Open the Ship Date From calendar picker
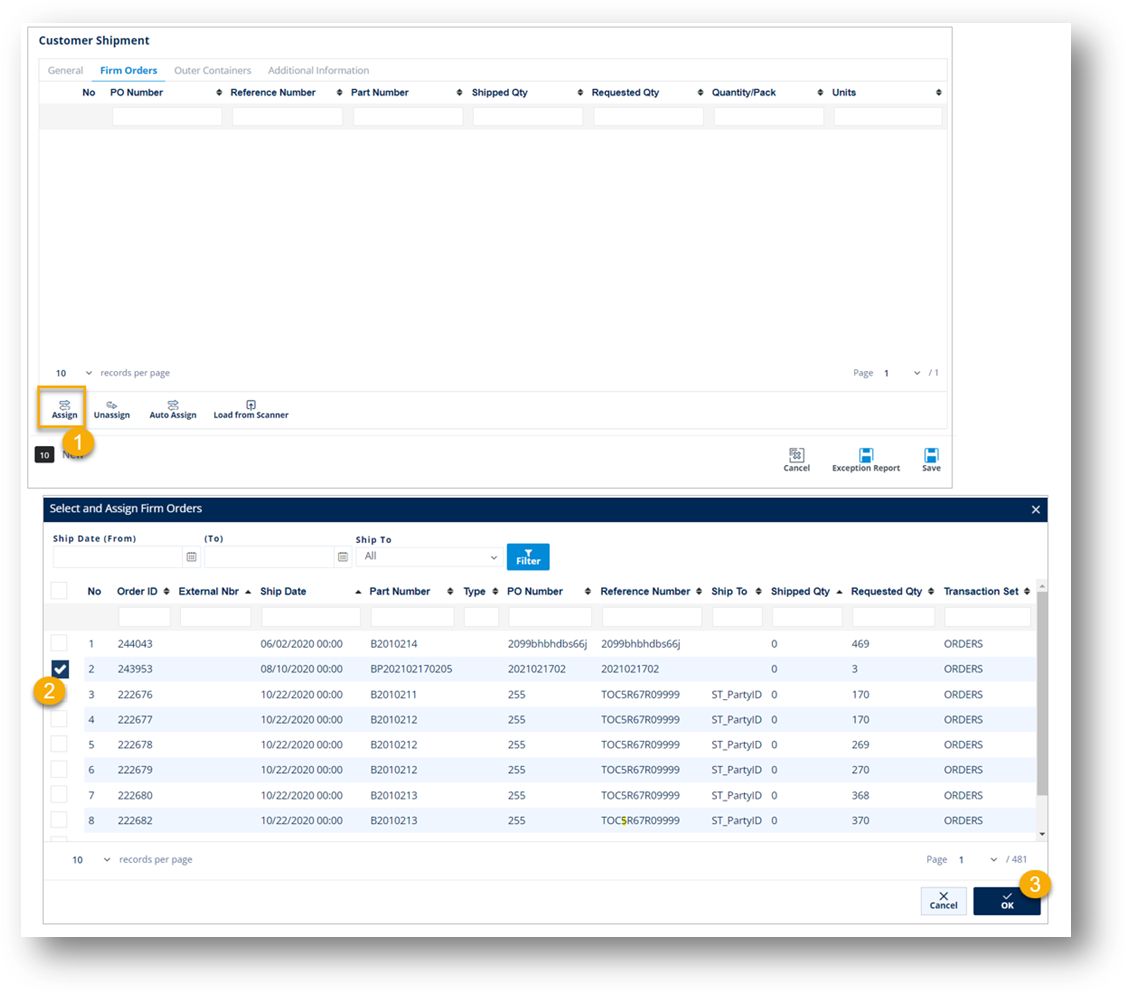 pyautogui.click(x=191, y=557)
